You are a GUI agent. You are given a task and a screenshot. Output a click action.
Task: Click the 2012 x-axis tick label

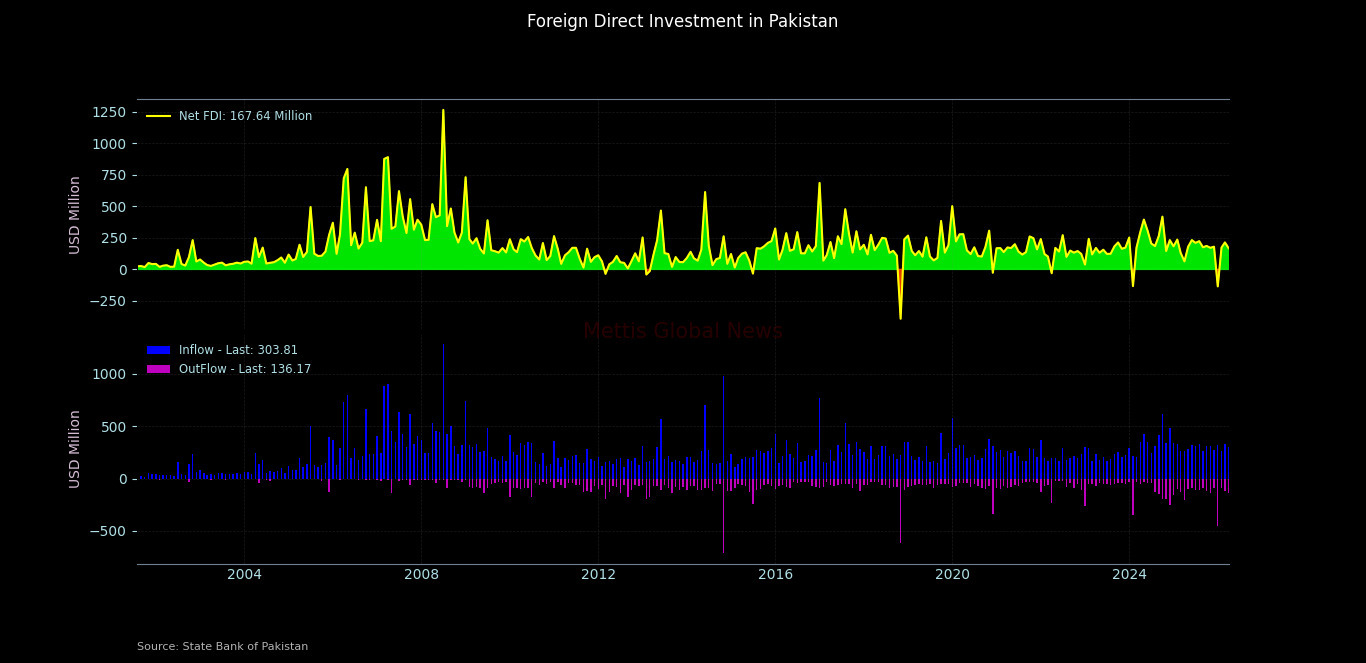pyautogui.click(x=598, y=574)
